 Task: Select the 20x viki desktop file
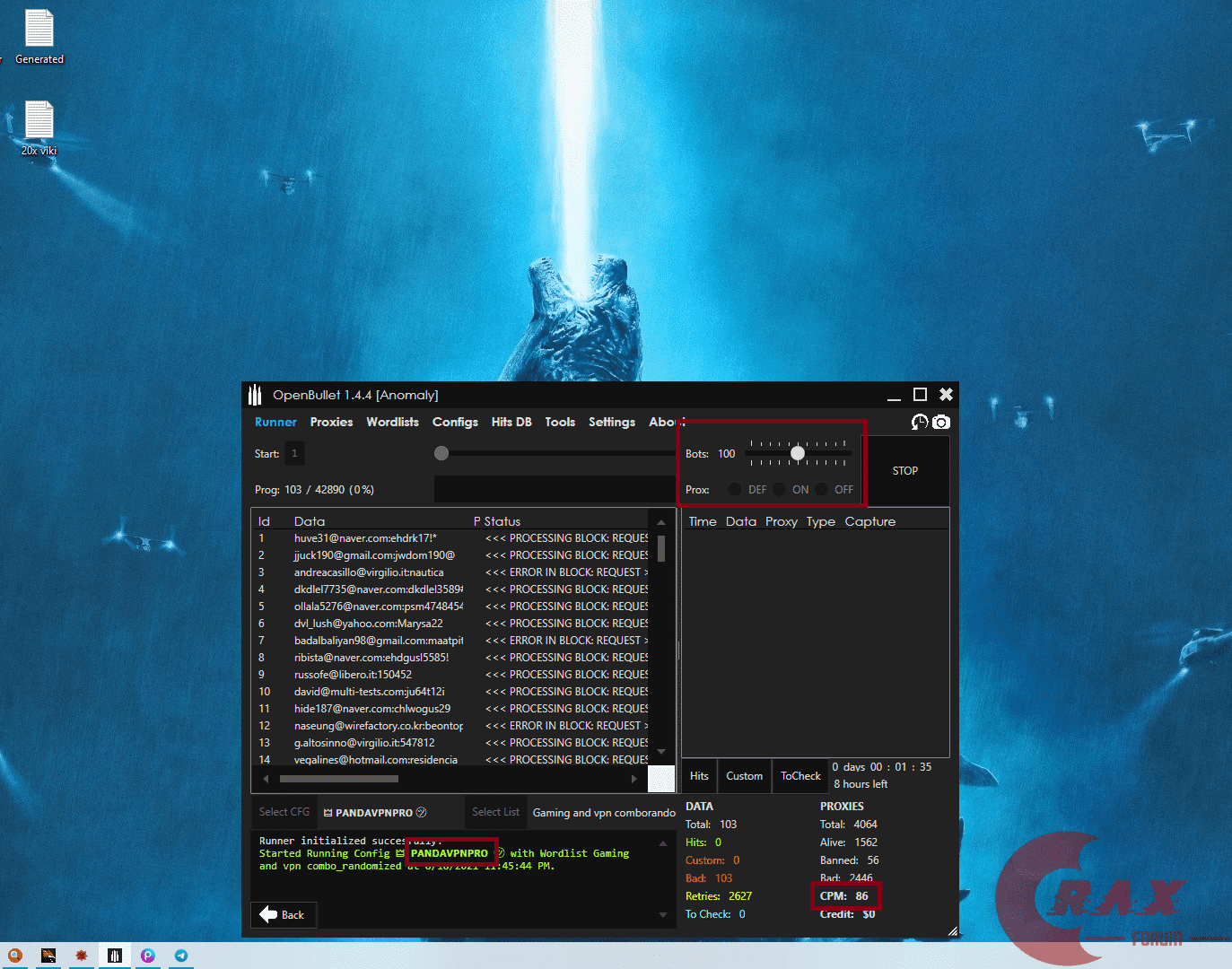(x=39, y=128)
